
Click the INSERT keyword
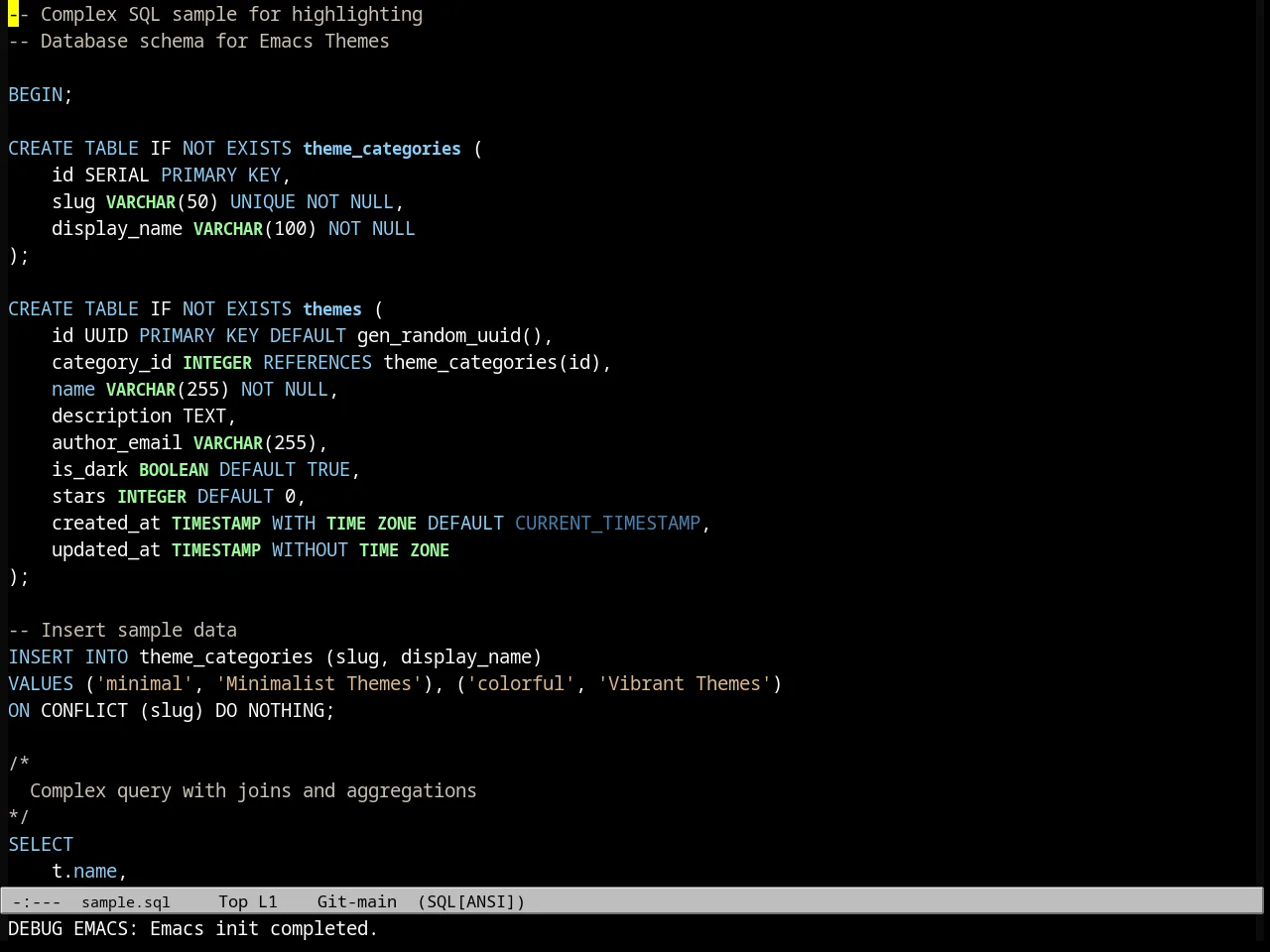41,656
